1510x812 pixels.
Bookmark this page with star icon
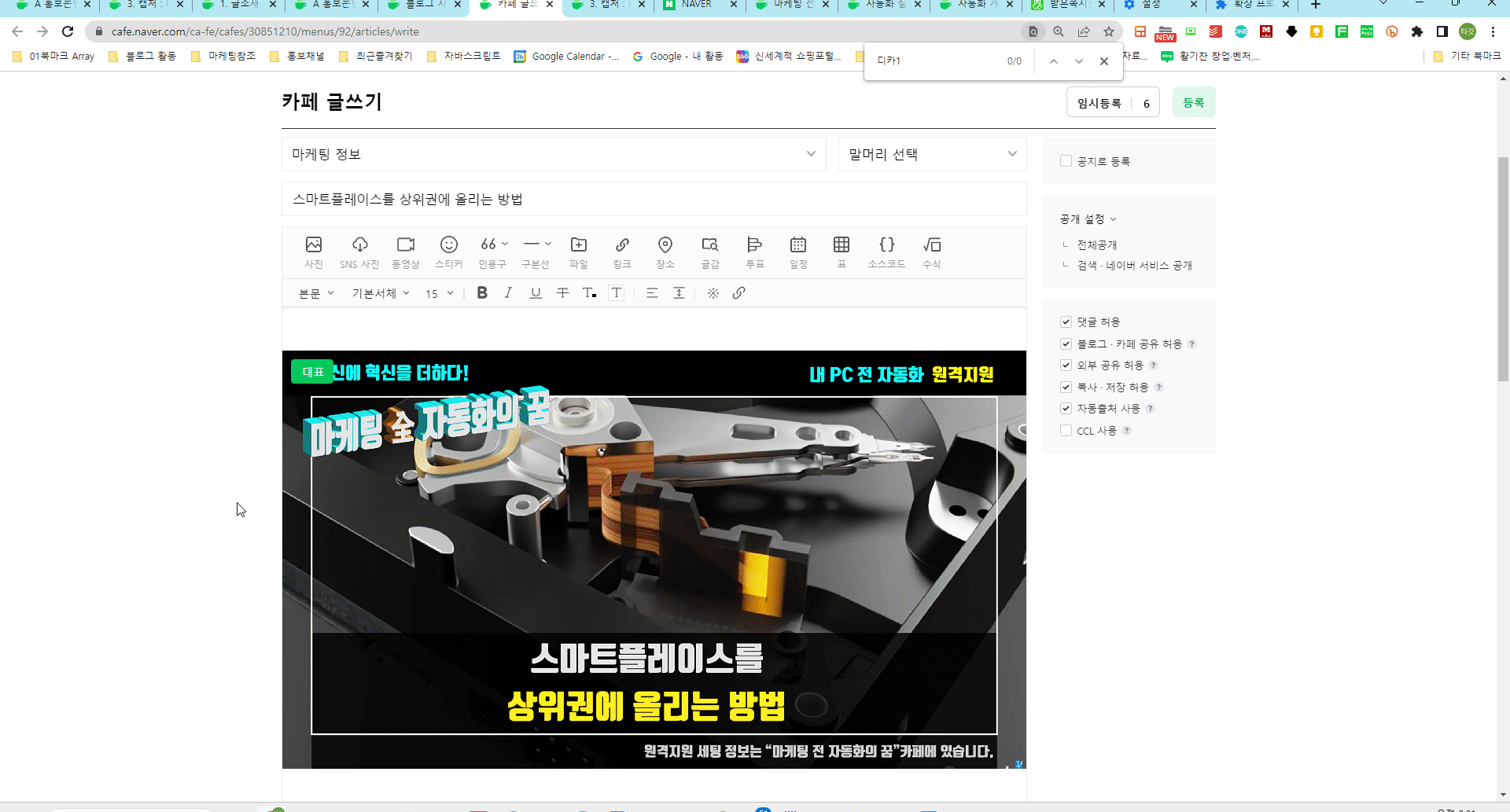click(1109, 31)
